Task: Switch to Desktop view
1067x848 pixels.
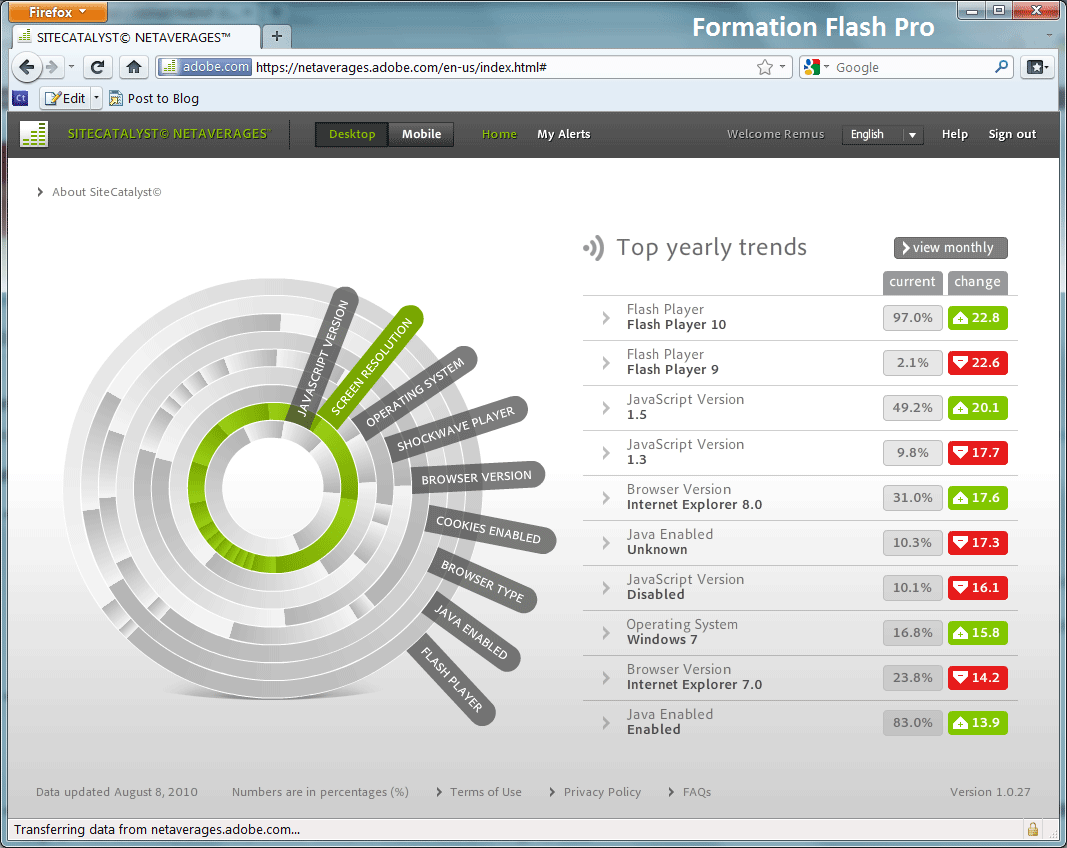Action: (x=352, y=134)
